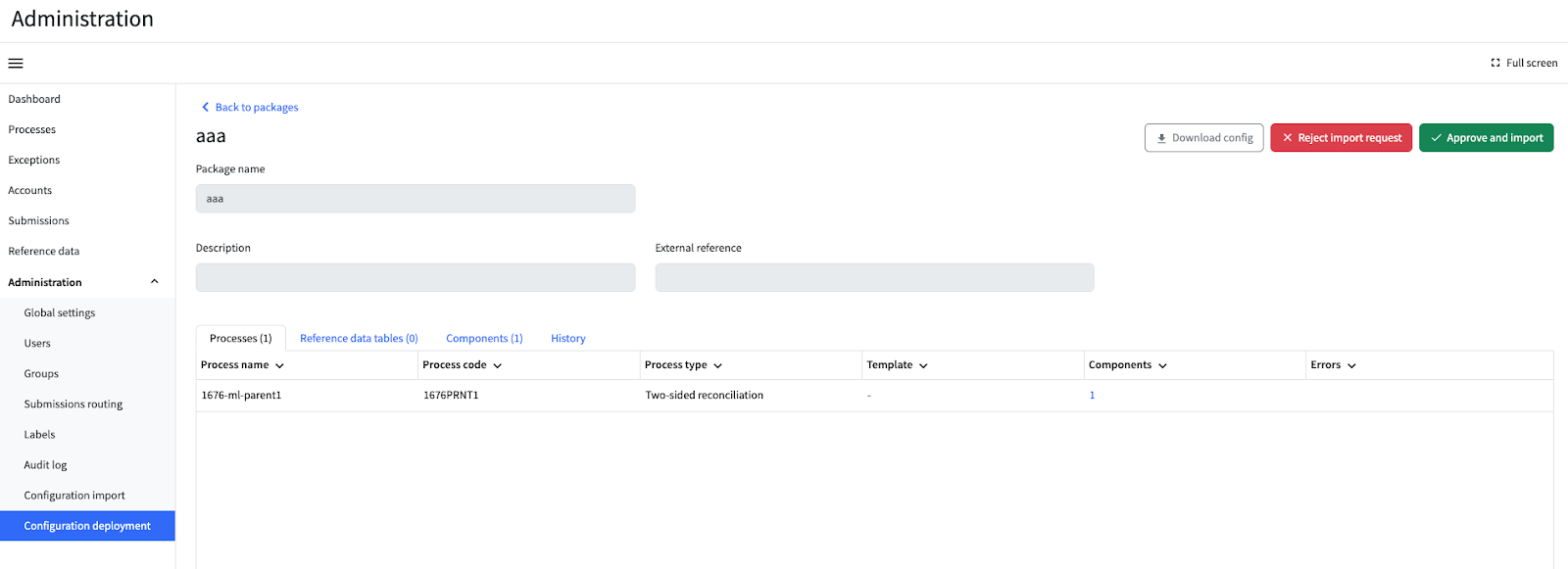This screenshot has height=569, width=1568.
Task: Open the Template column dropdown arrow
Action: tap(923, 365)
